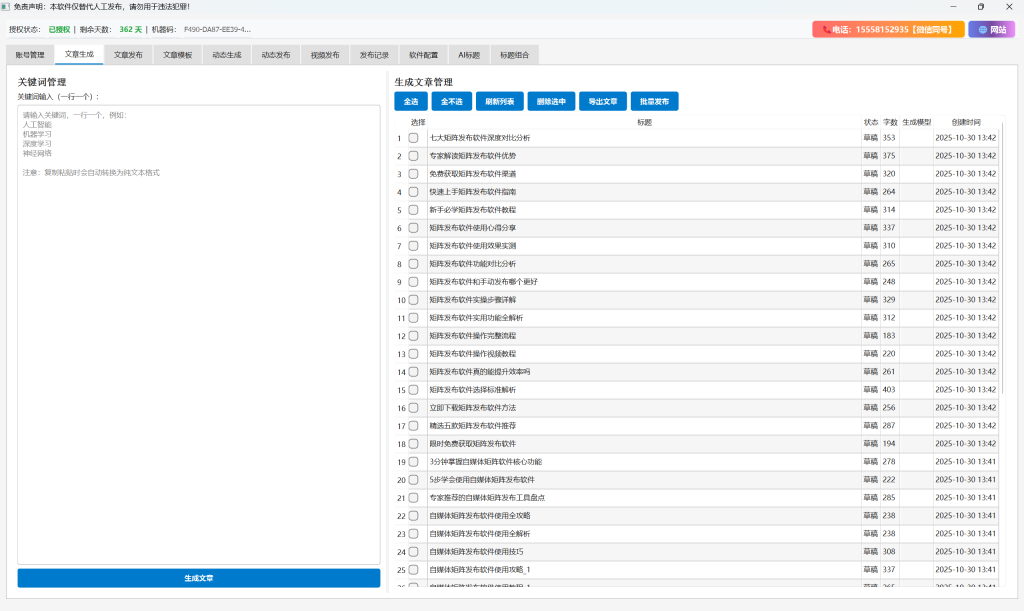Open the AI标题 tab
Image resolution: width=1024 pixels, height=611 pixels.
pyautogui.click(x=469, y=55)
